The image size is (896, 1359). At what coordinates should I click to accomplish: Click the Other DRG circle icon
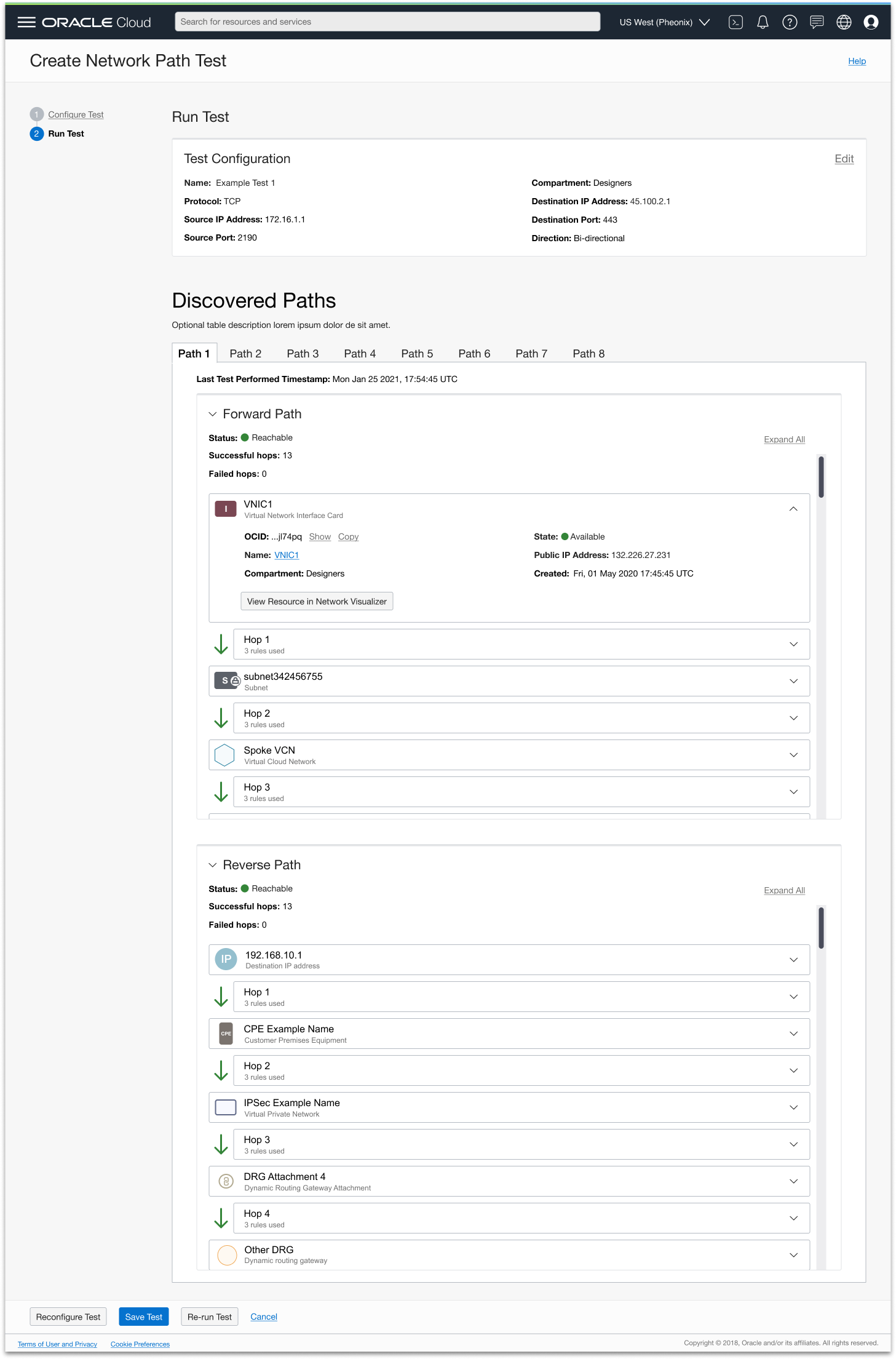coord(227,1254)
